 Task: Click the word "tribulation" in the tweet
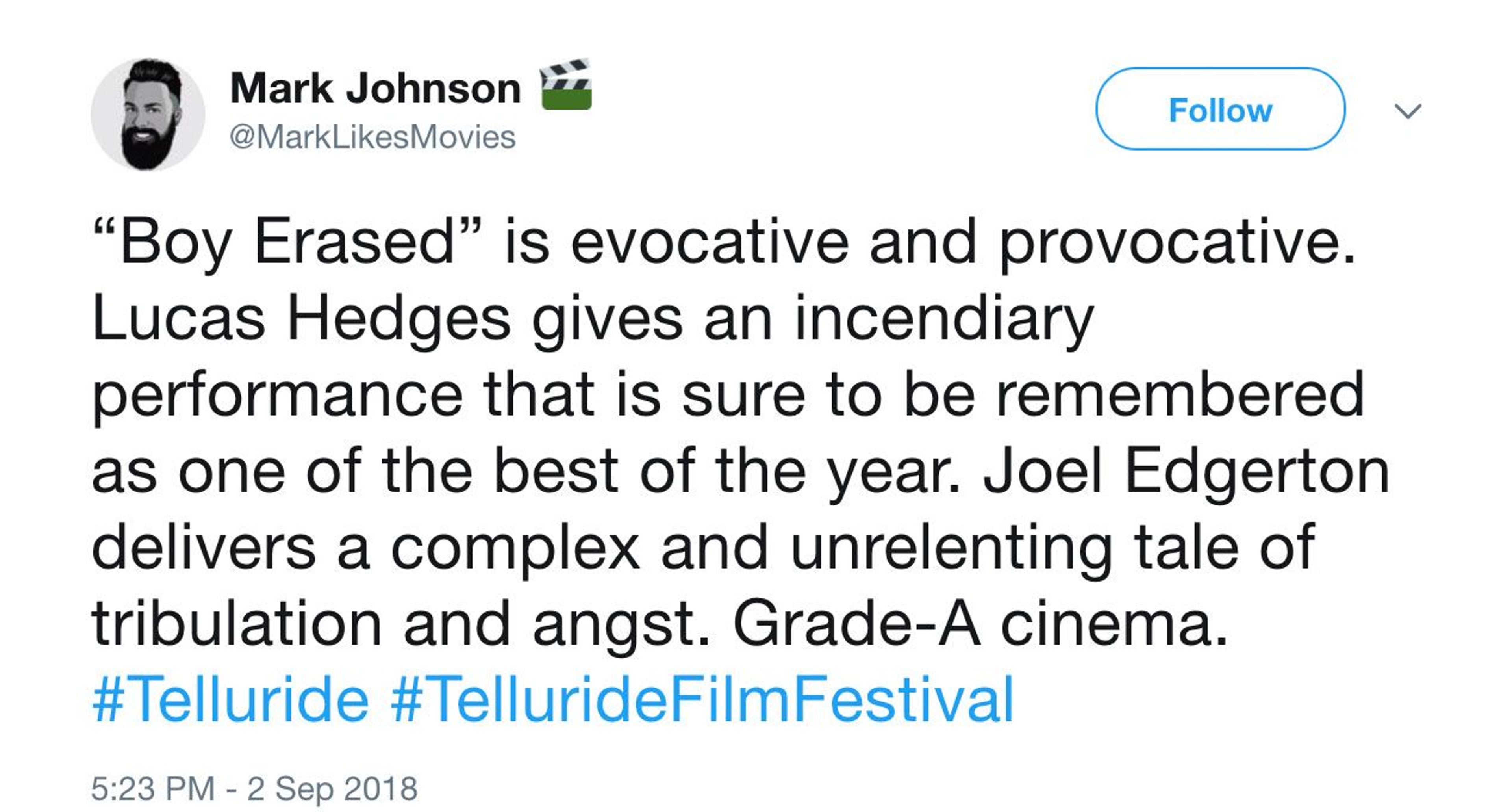coord(237,624)
